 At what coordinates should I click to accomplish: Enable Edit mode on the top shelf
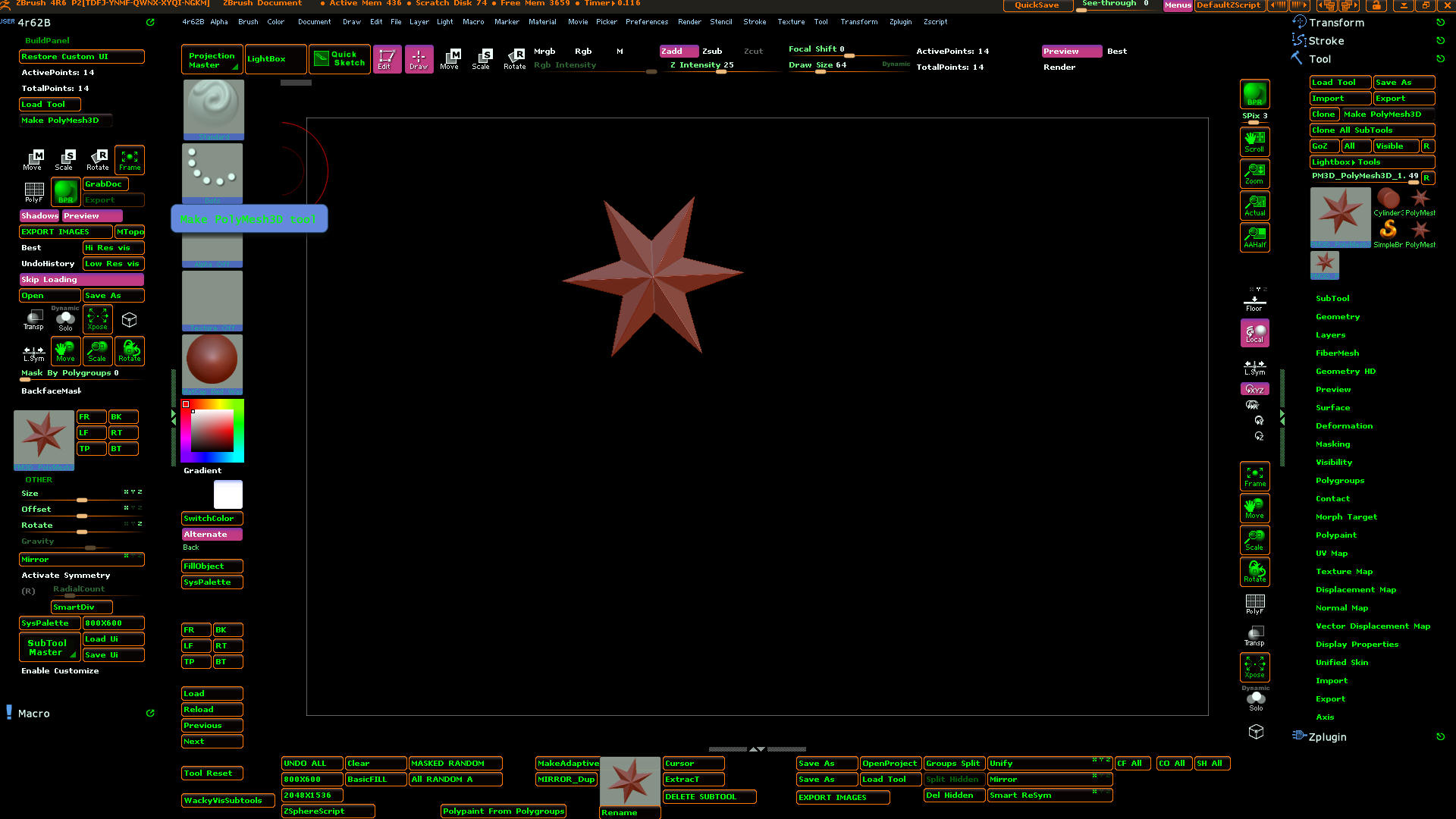(x=387, y=58)
